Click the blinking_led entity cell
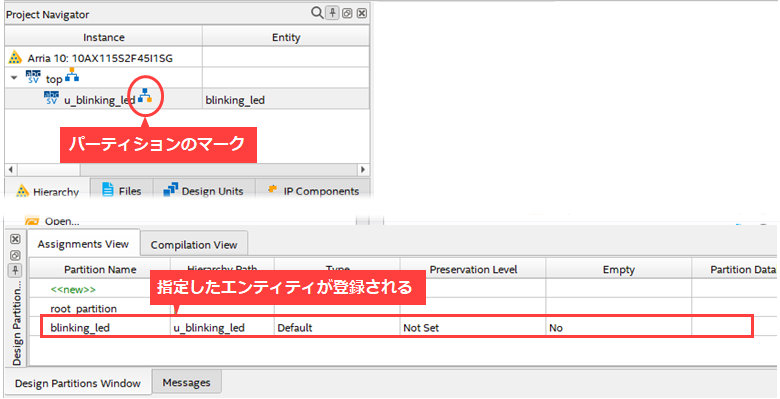The width and height of the screenshot is (780, 399). coord(286,100)
